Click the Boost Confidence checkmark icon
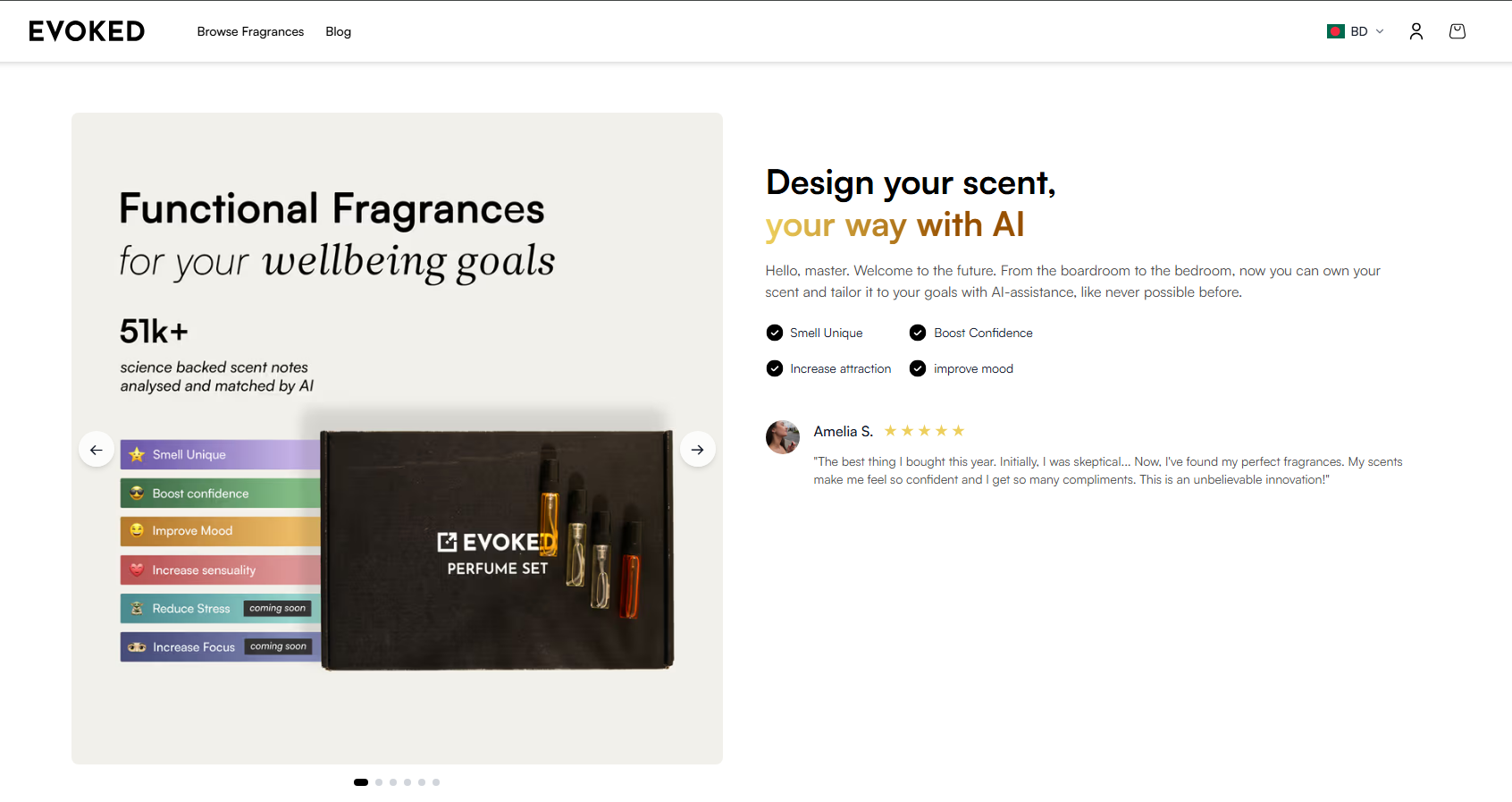This screenshot has height=802, width=1512. coord(918,333)
